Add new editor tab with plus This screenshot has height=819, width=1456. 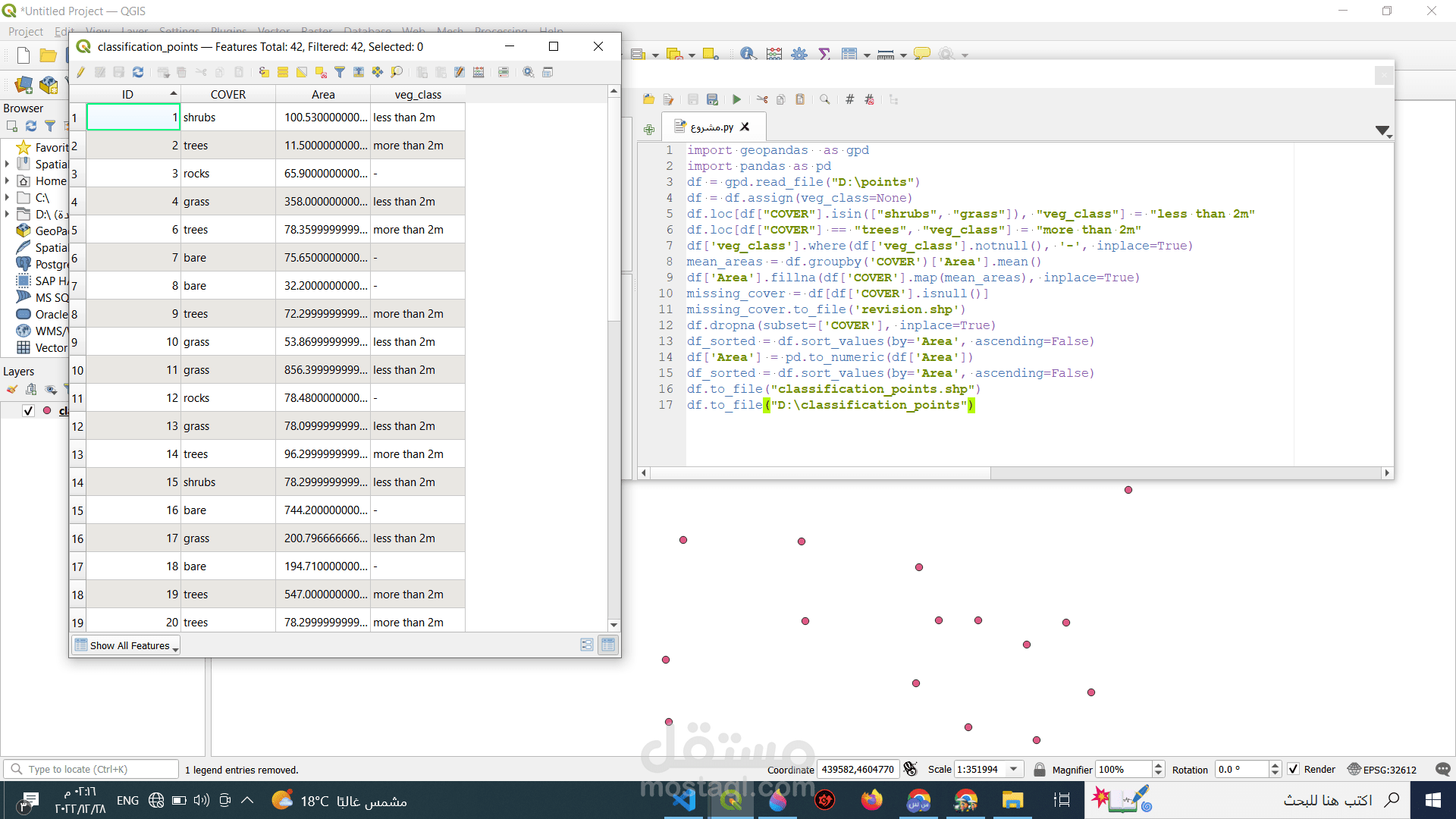pyautogui.click(x=649, y=130)
